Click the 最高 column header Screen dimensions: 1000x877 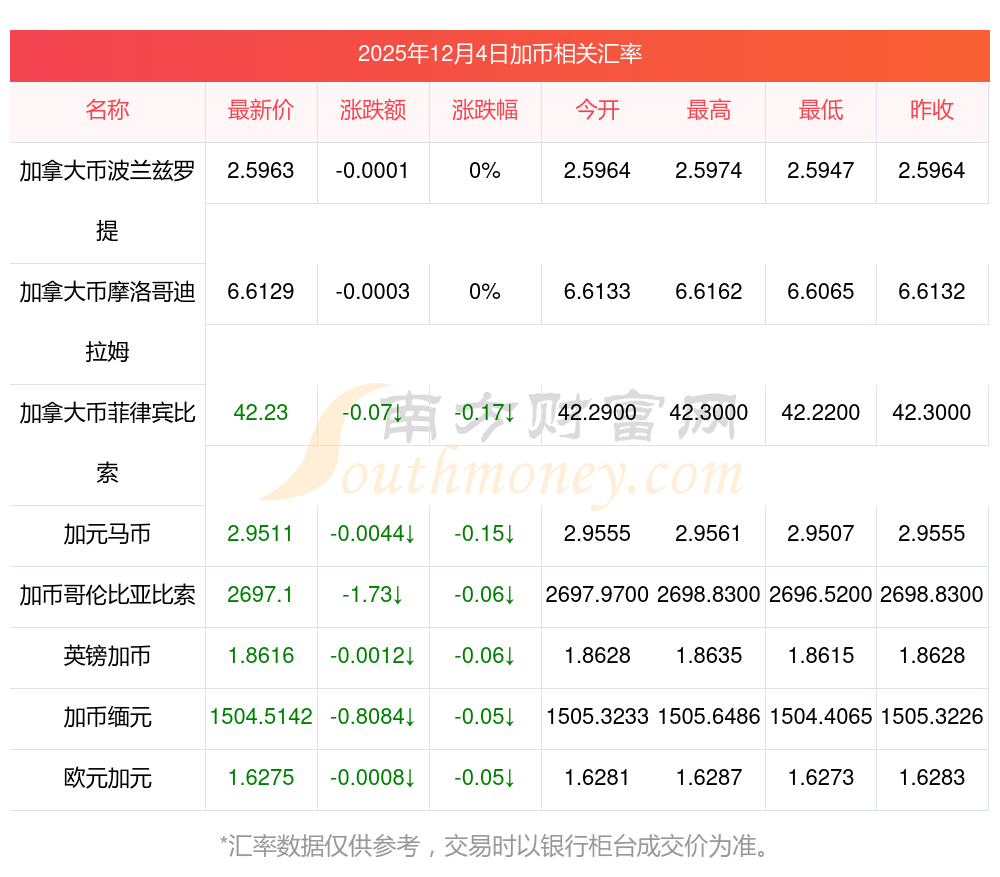click(x=709, y=111)
